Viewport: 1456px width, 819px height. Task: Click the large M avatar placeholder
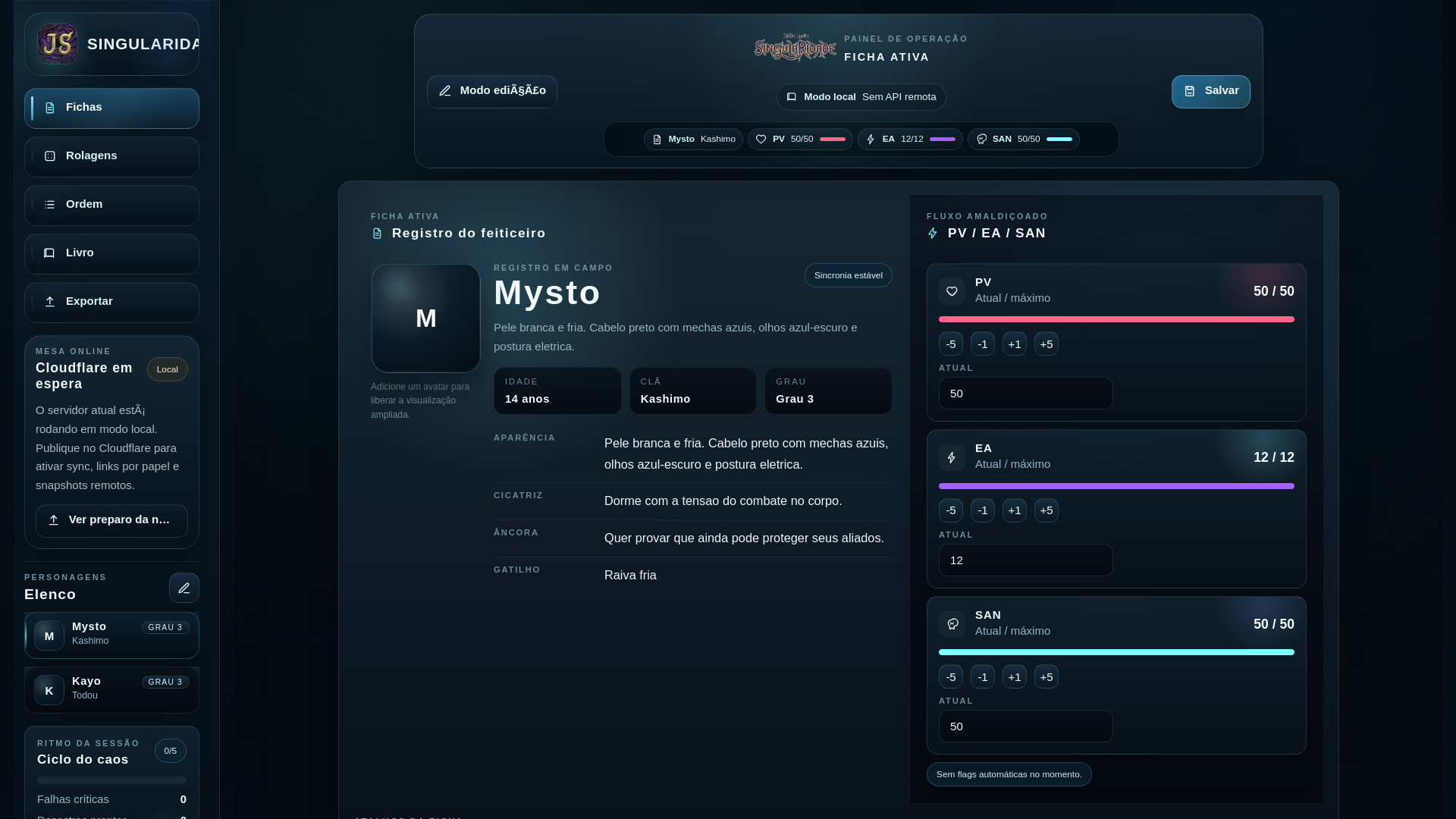point(425,318)
